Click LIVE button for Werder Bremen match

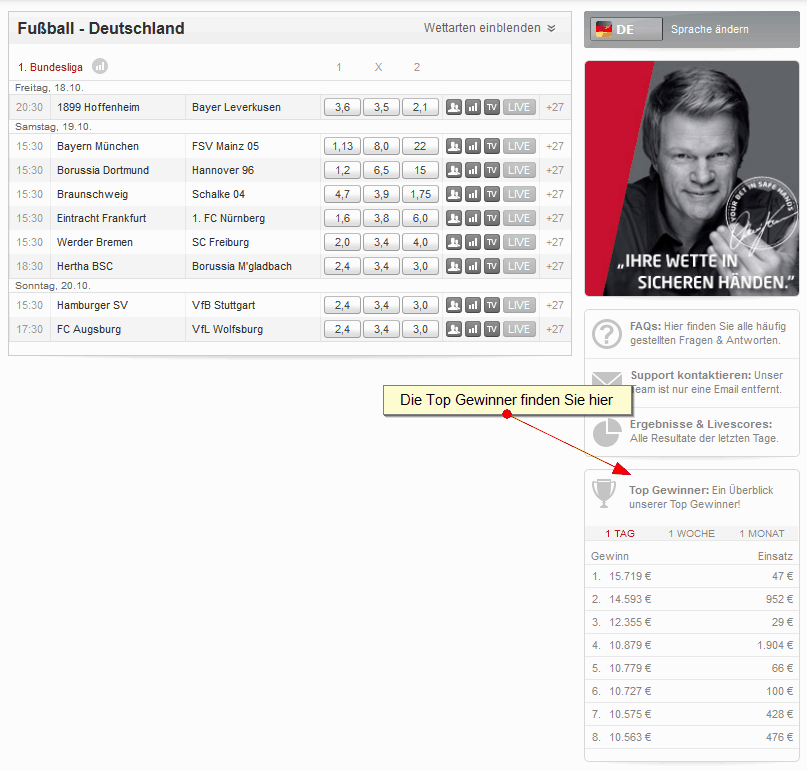pos(519,242)
